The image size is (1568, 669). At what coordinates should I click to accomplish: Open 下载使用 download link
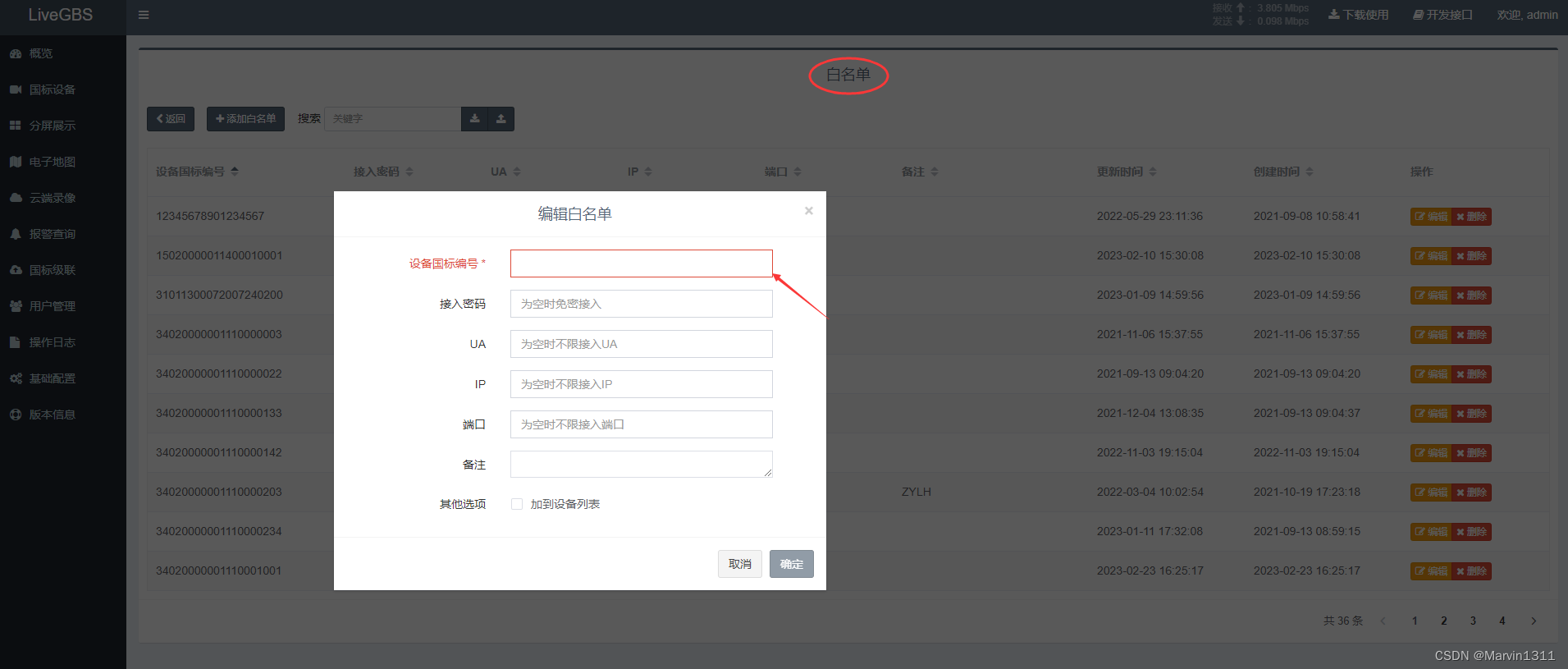1359,15
